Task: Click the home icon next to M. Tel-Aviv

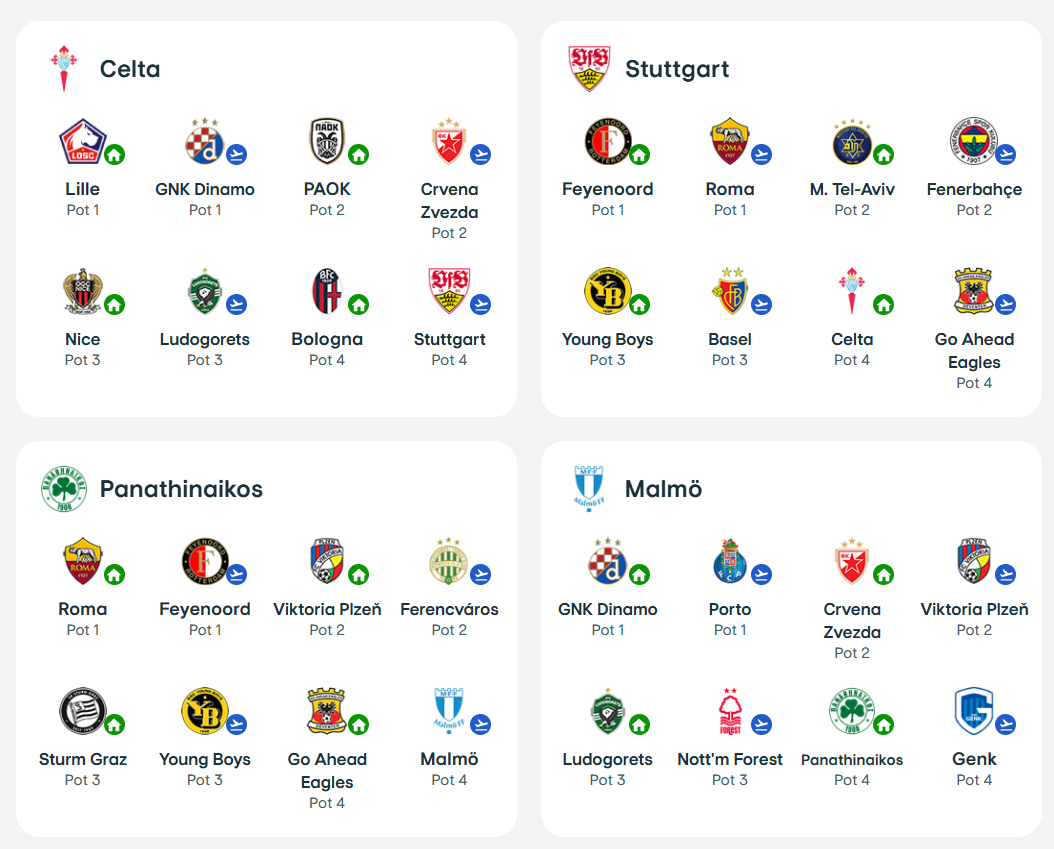Action: [883, 155]
